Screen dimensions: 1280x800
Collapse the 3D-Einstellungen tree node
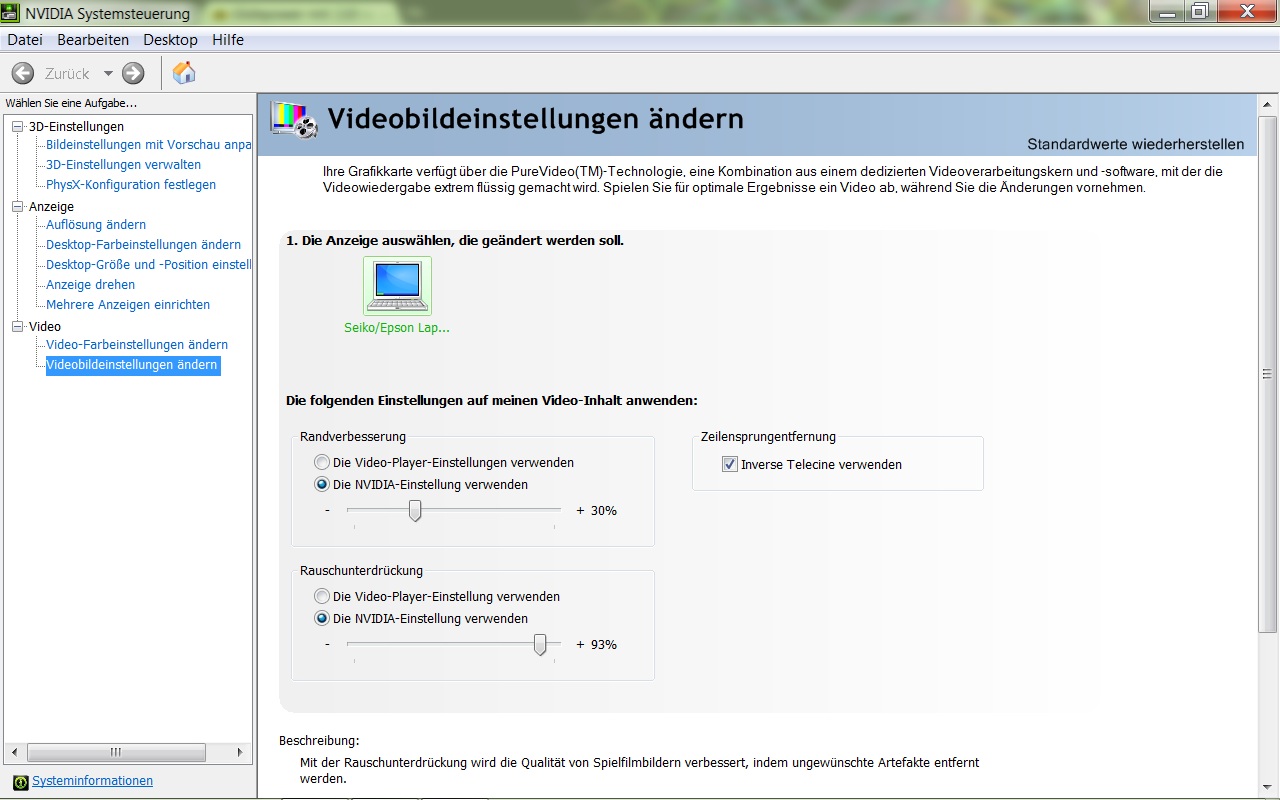click(17, 126)
